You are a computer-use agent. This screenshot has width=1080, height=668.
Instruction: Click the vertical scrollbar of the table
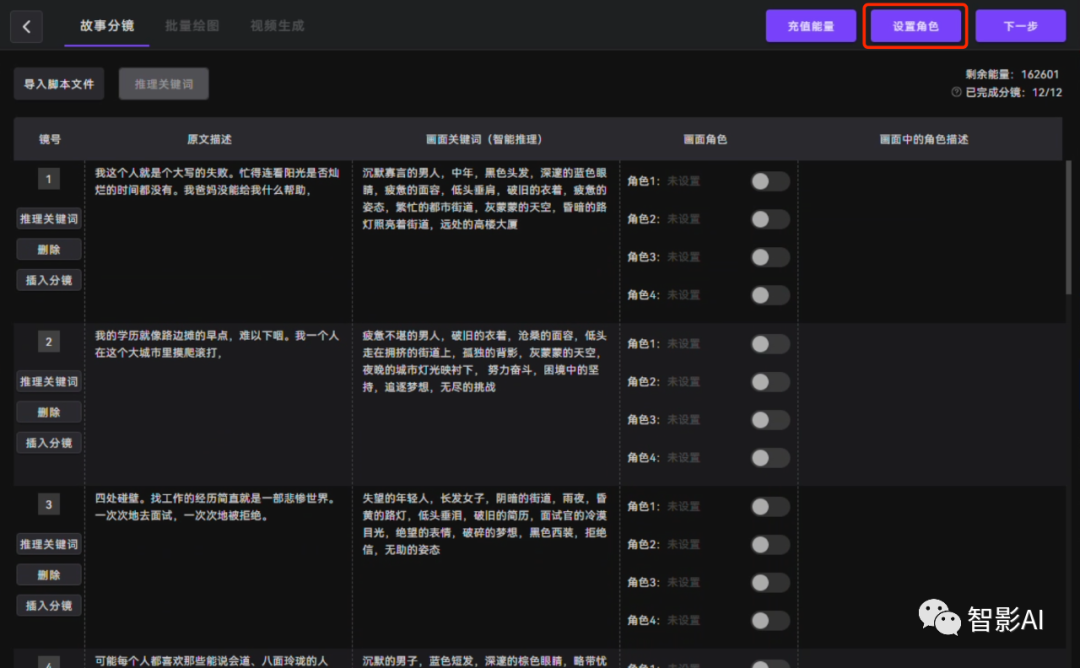(x=1068, y=227)
